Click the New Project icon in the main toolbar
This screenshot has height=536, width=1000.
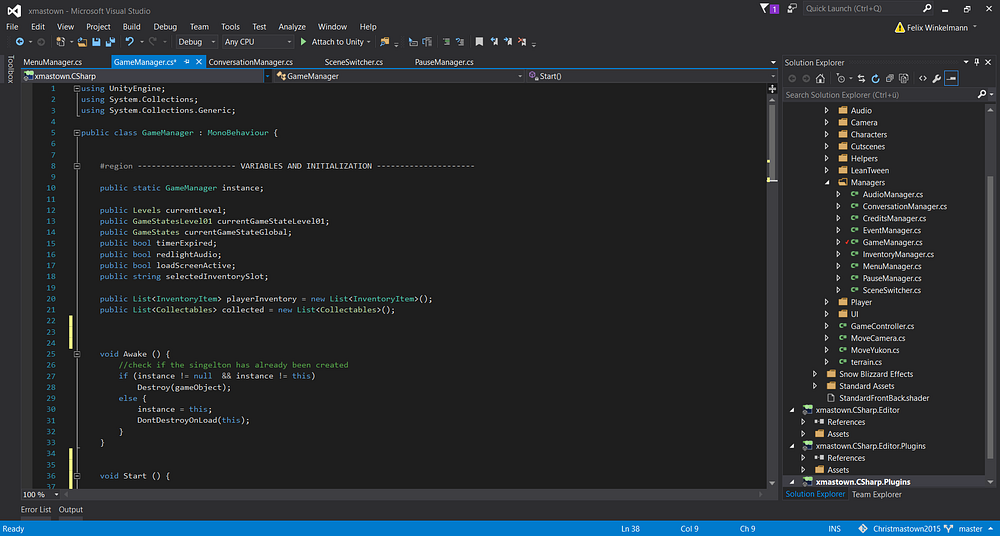pyautogui.click(x=61, y=41)
